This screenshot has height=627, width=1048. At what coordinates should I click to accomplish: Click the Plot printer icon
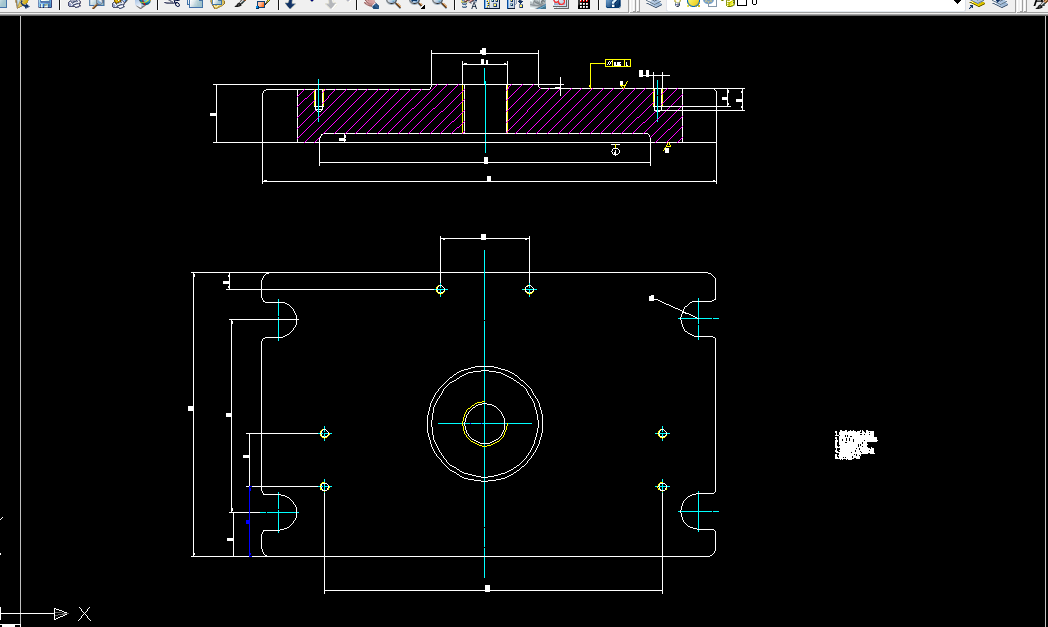74,3
